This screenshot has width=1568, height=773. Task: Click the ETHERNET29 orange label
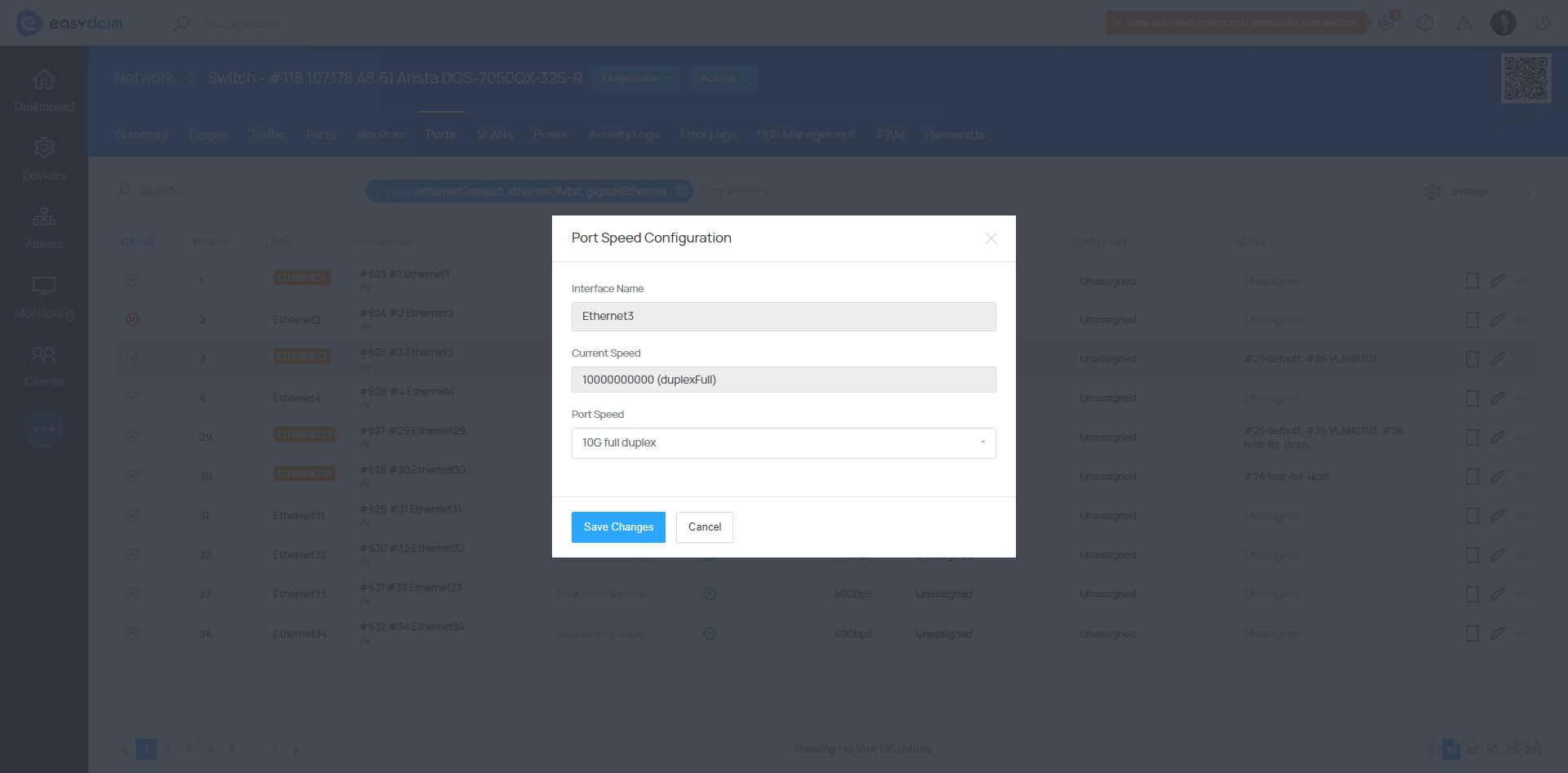coord(304,434)
